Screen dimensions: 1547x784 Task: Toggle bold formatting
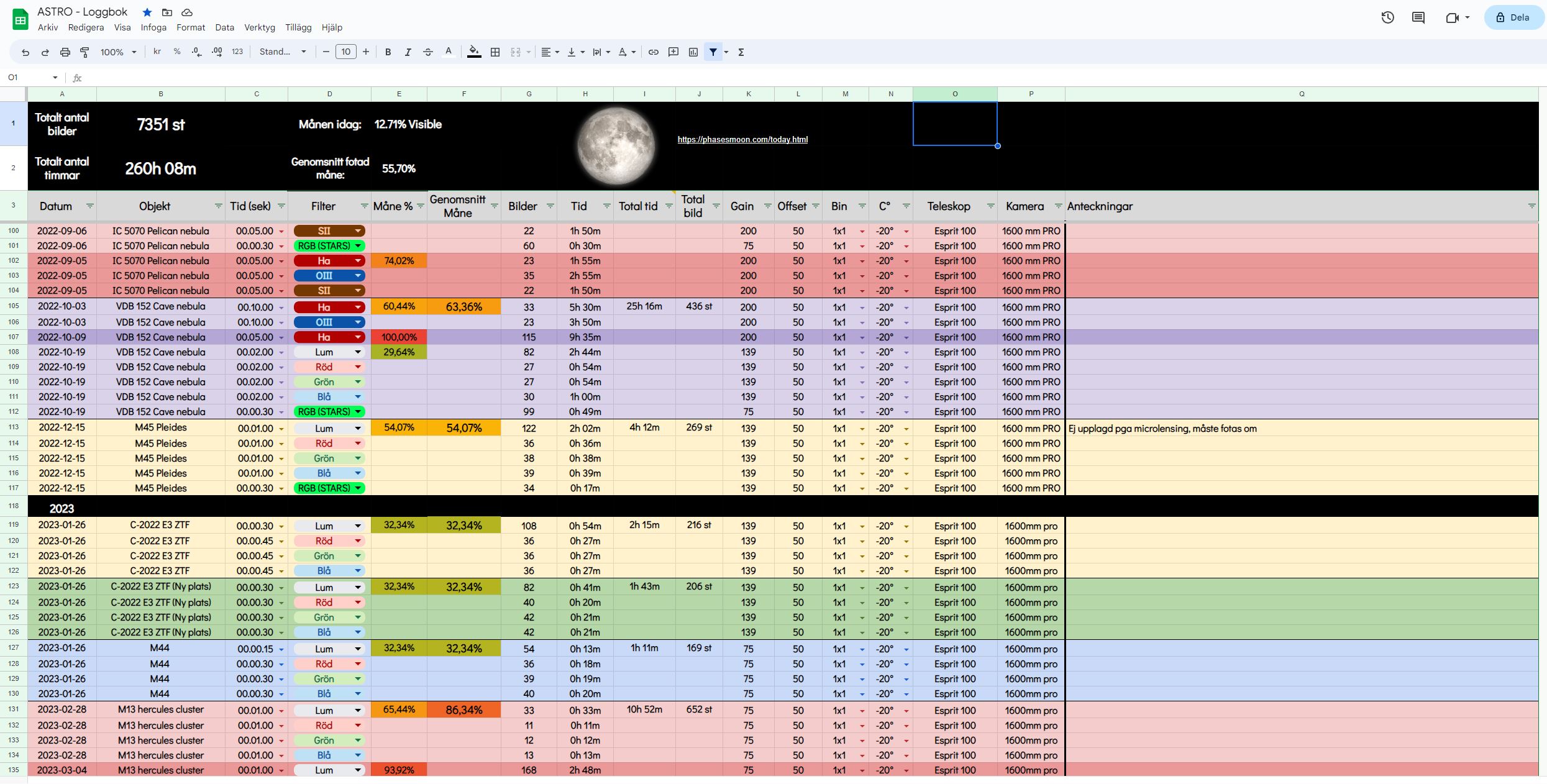click(388, 52)
